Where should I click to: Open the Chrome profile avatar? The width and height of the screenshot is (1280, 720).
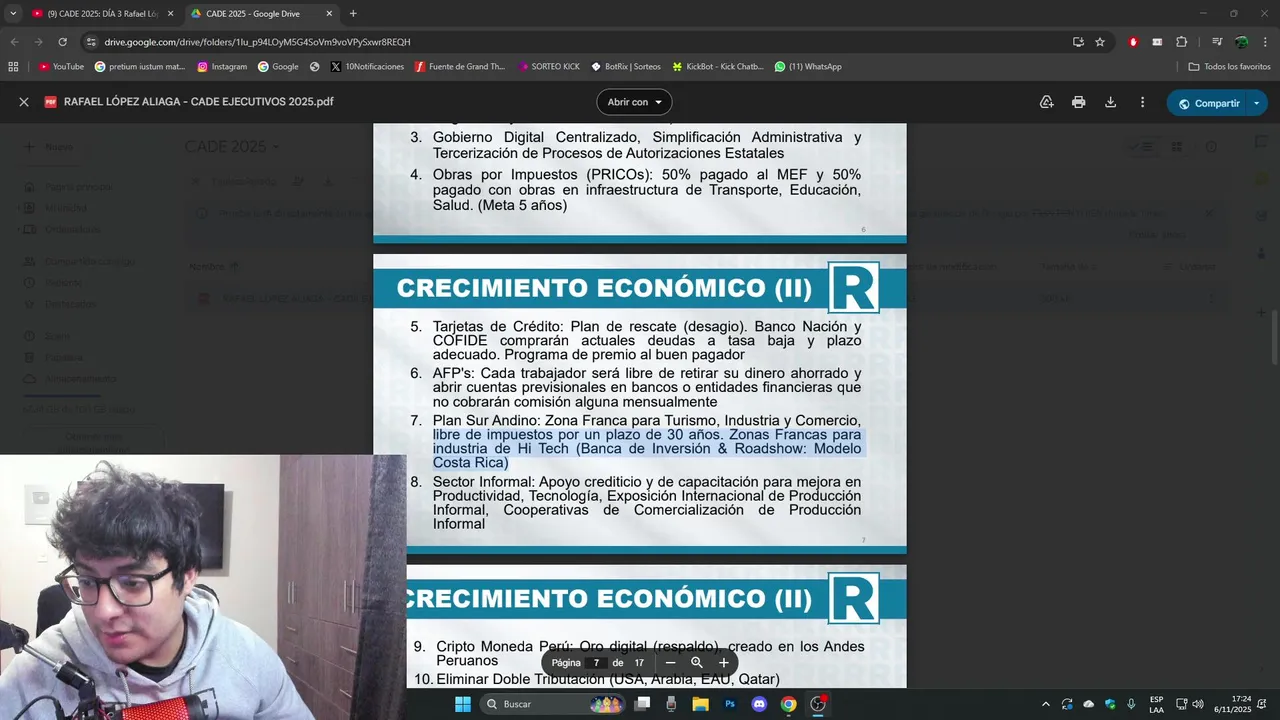point(1241,42)
